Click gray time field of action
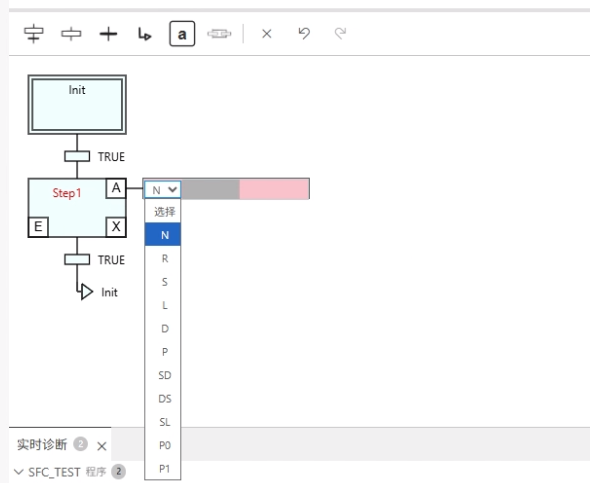Image resolution: width=590 pixels, height=483 pixels. [x=210, y=189]
